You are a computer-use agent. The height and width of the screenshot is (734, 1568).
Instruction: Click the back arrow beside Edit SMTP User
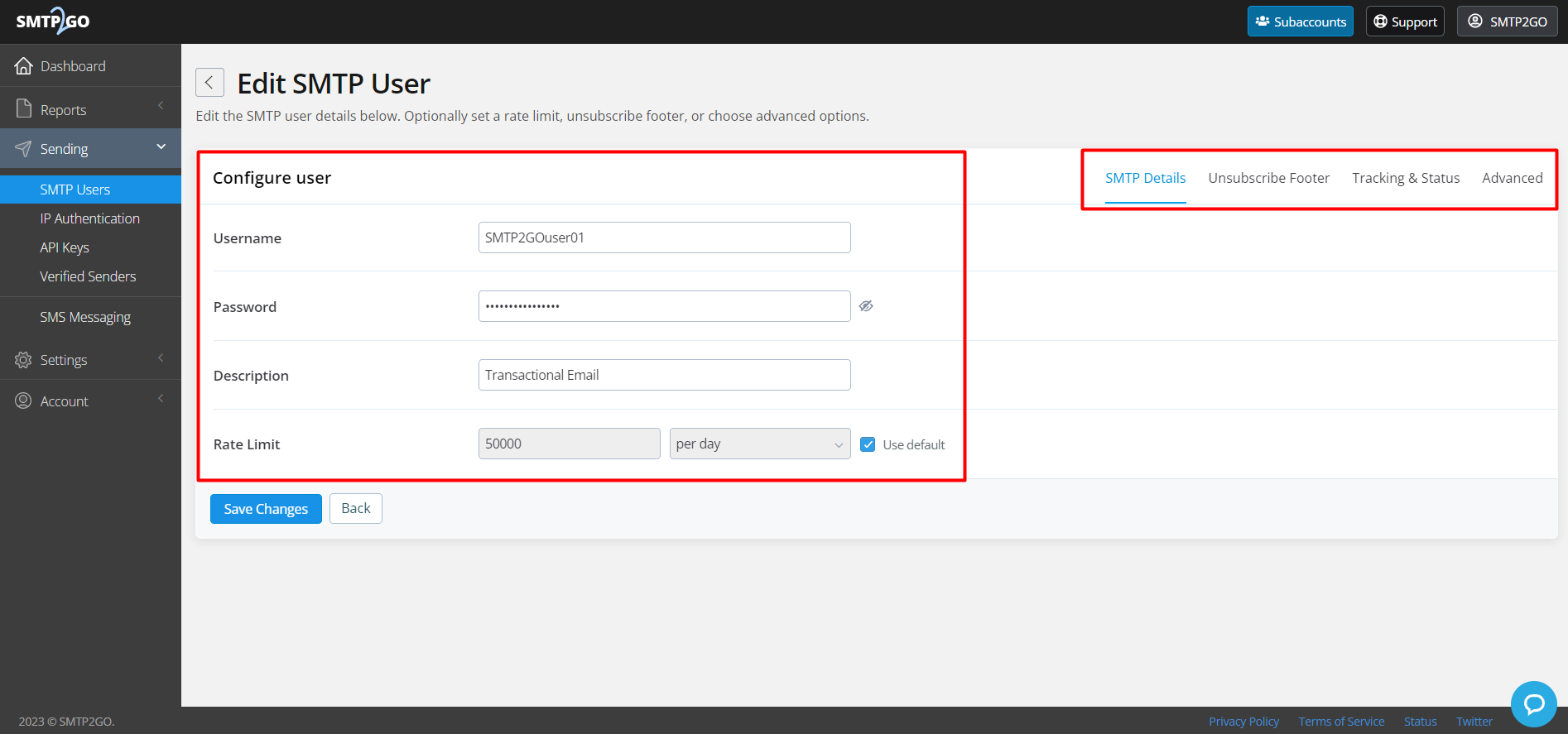click(x=209, y=83)
